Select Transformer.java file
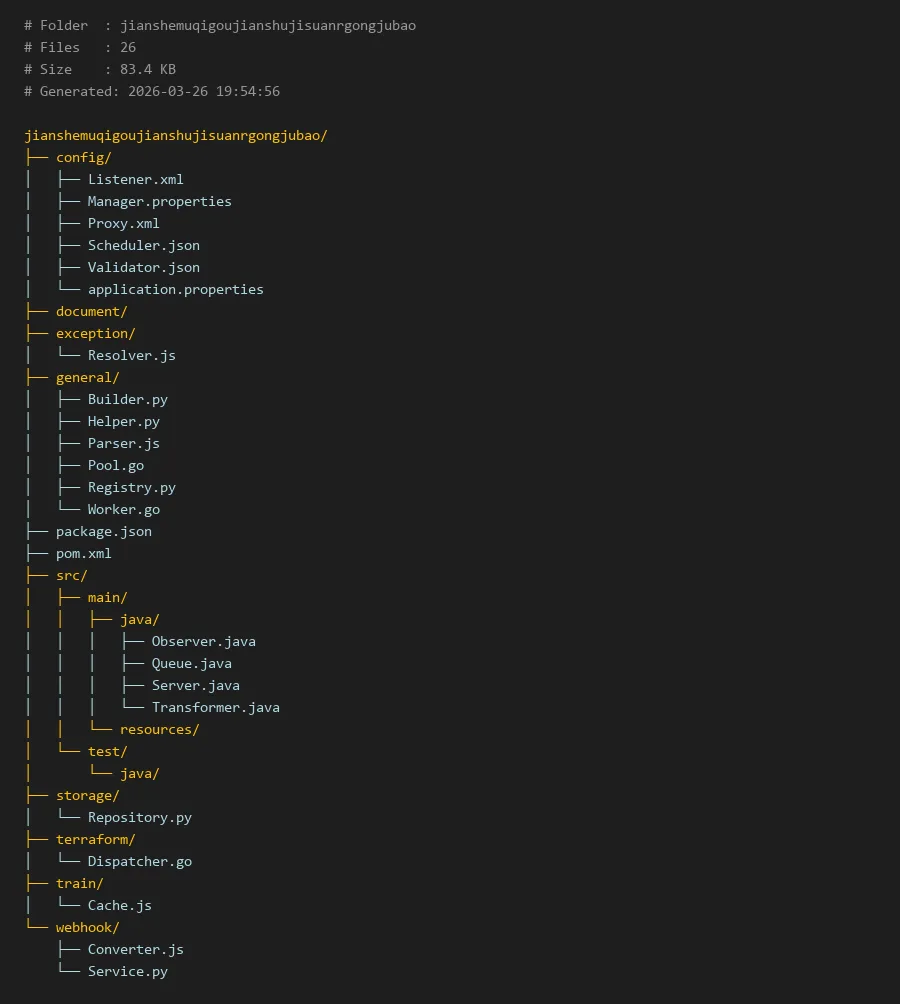Image resolution: width=900 pixels, height=1004 pixels. (215, 707)
